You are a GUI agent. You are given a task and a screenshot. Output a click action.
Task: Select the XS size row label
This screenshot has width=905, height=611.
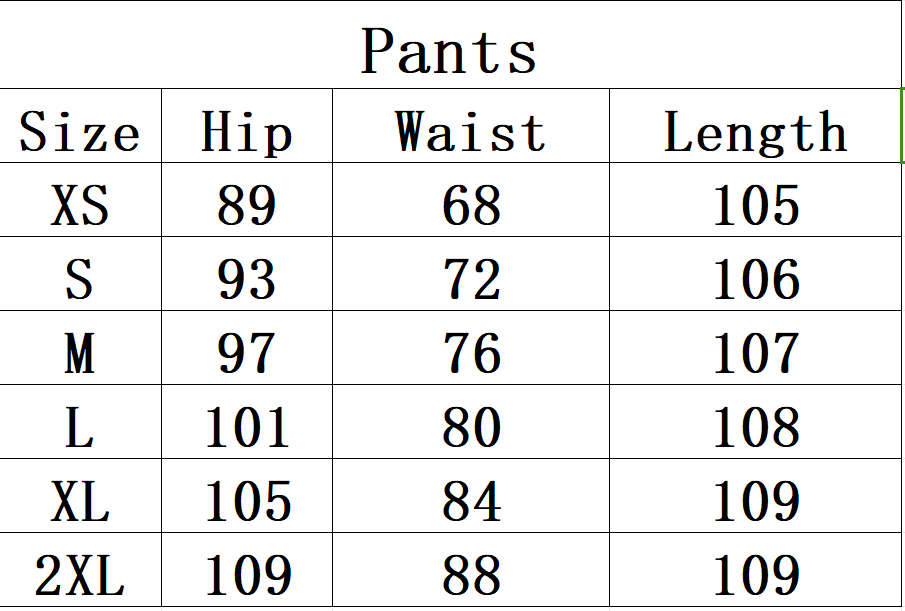click(80, 205)
